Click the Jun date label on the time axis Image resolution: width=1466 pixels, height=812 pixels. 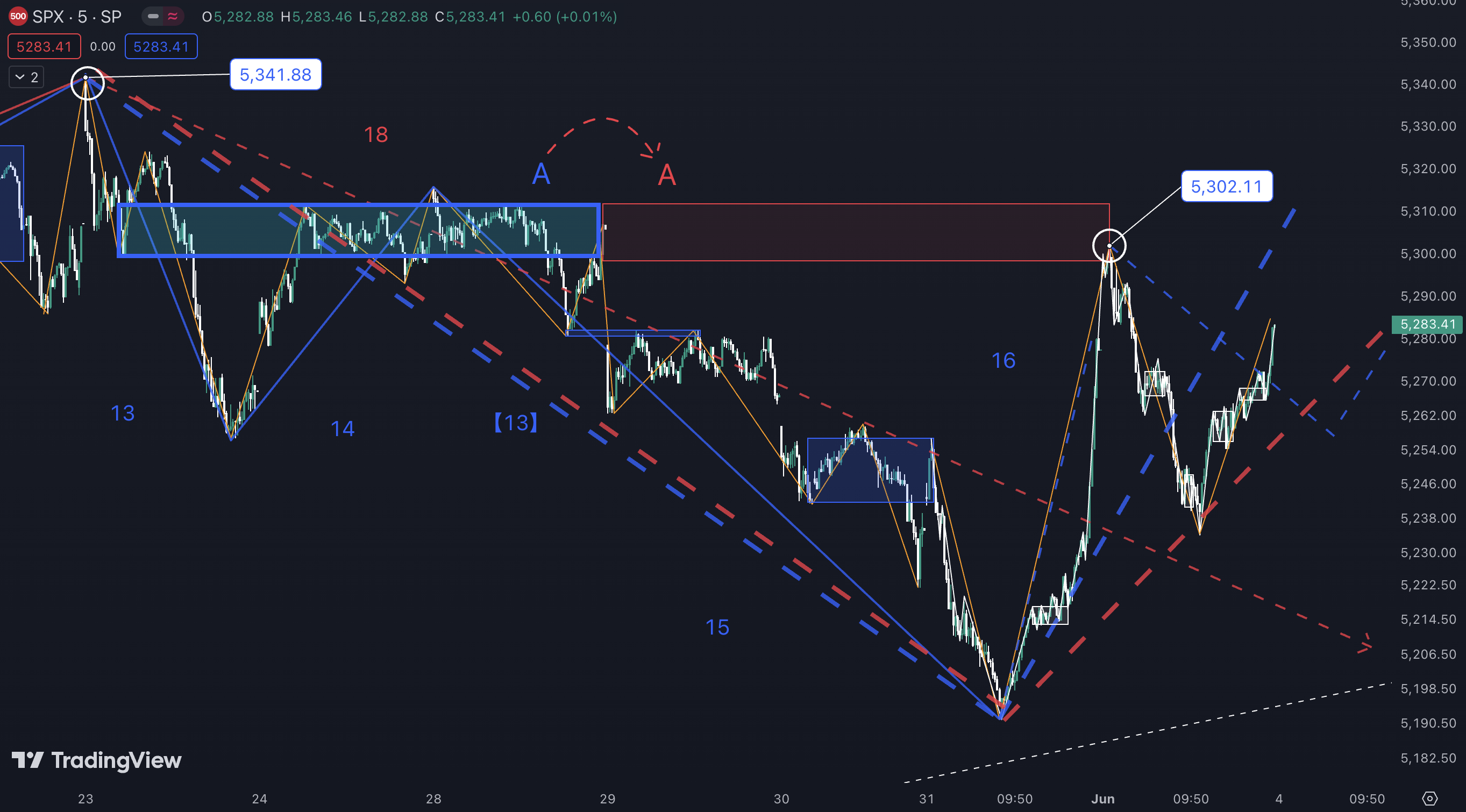click(1102, 799)
